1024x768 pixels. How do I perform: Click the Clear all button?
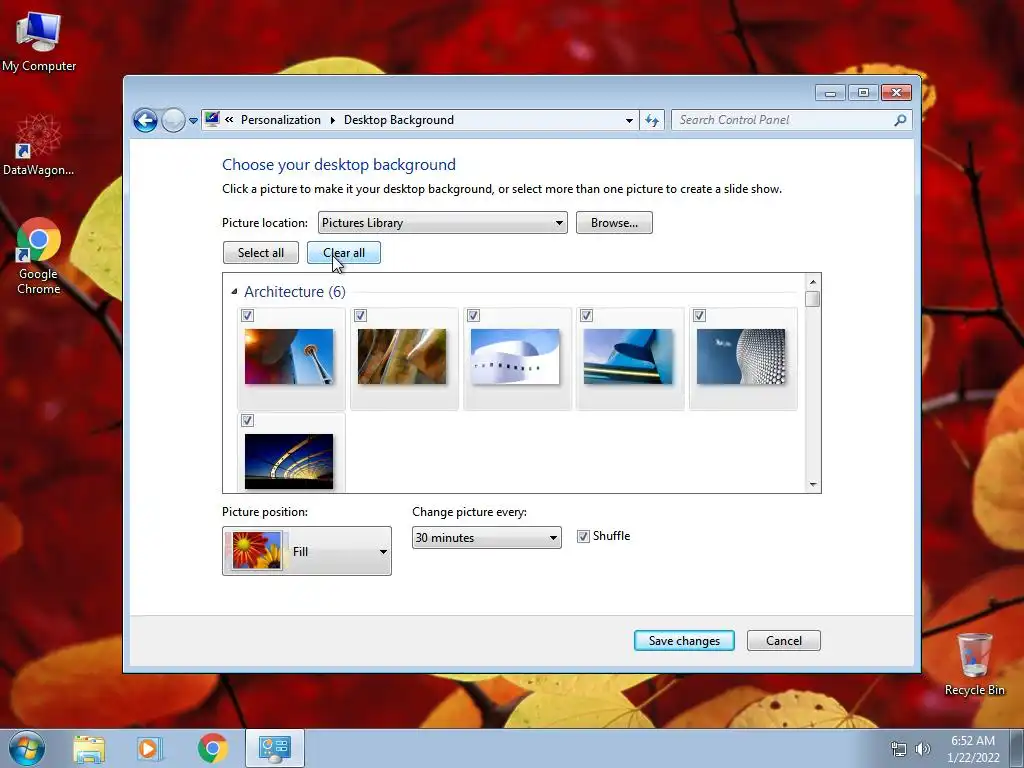click(x=344, y=253)
